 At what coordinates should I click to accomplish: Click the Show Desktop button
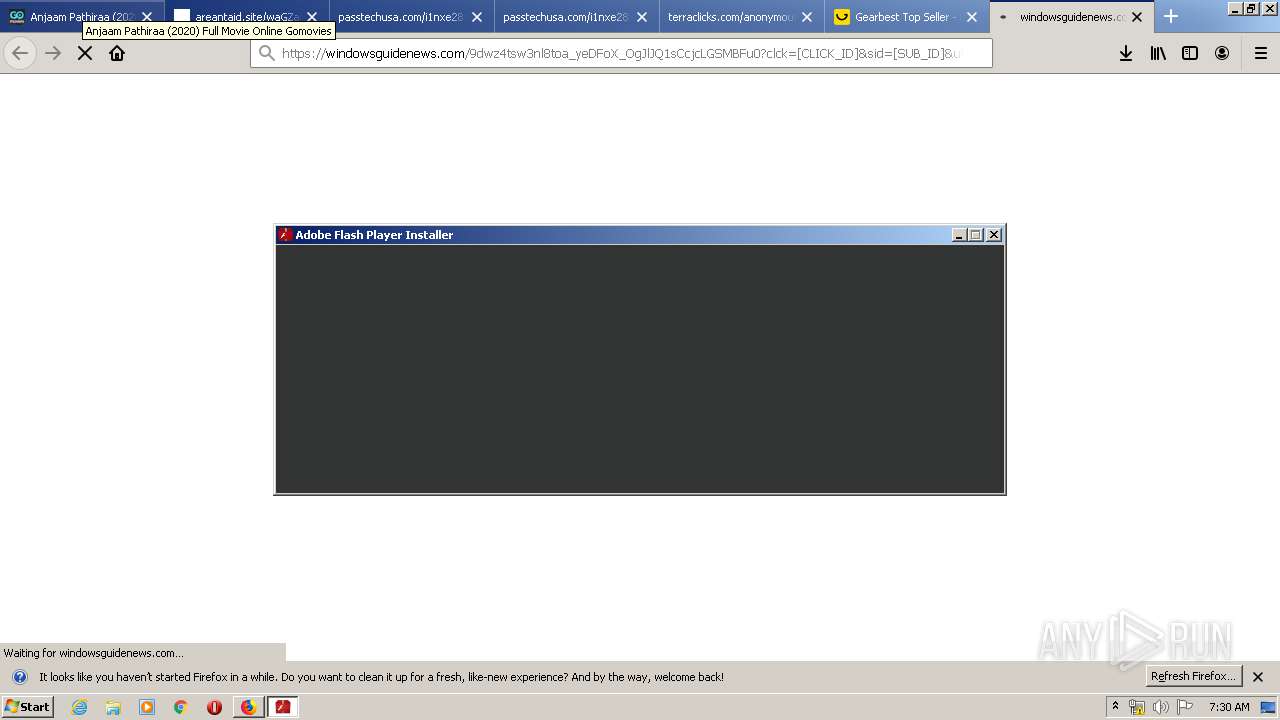[x=1269, y=707]
